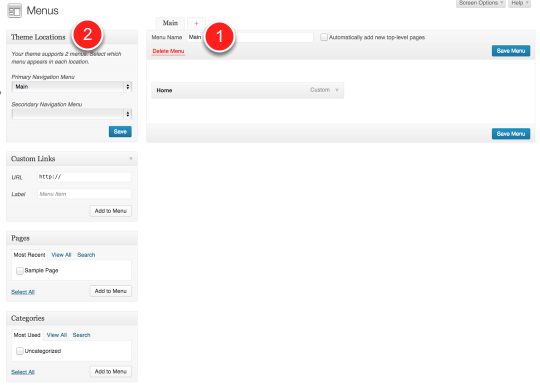The width and height of the screenshot is (540, 385).
Task: Open Search tab in Categories panel
Action: coord(81,335)
